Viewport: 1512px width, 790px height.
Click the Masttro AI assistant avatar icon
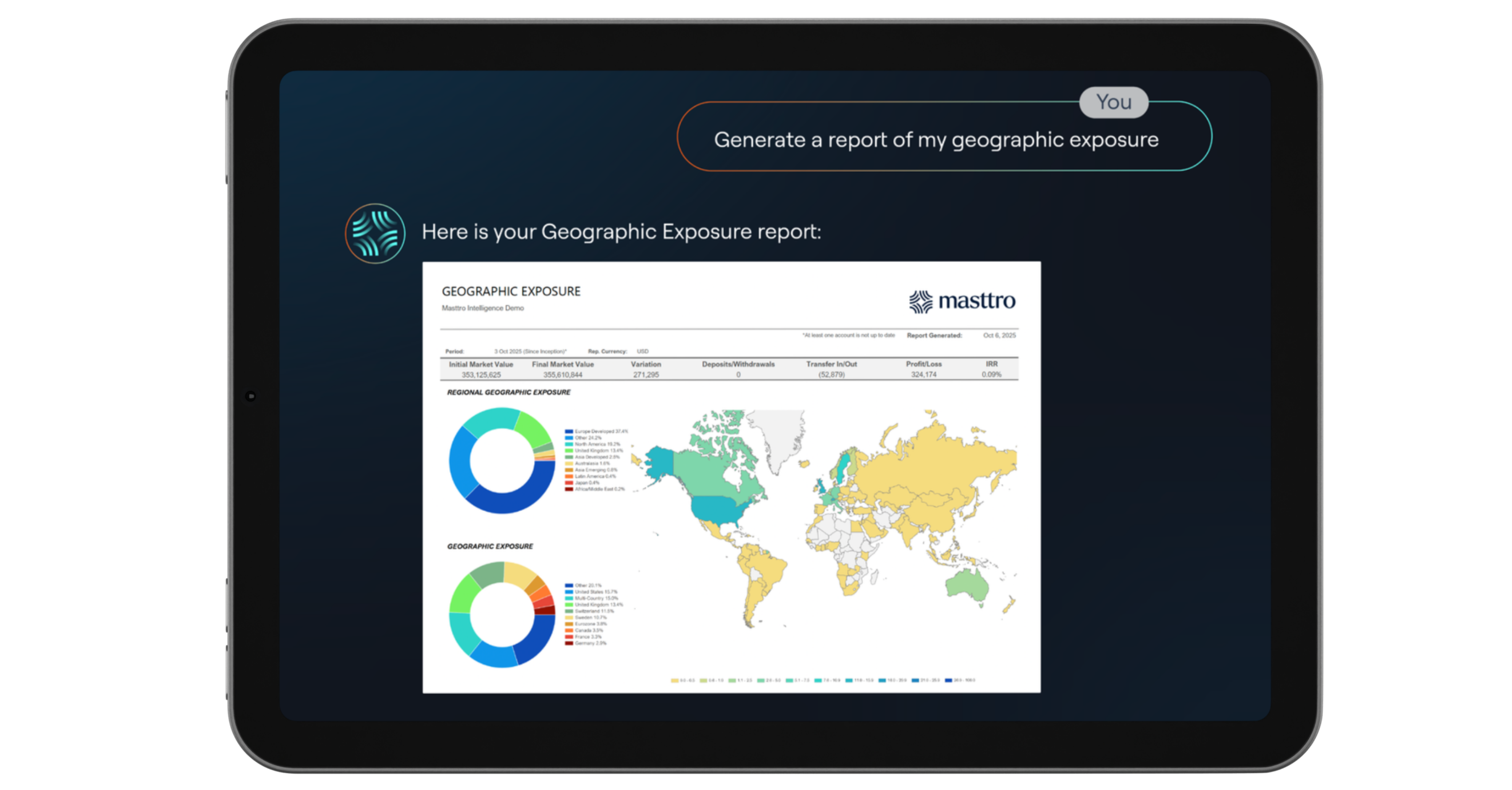coord(375,233)
